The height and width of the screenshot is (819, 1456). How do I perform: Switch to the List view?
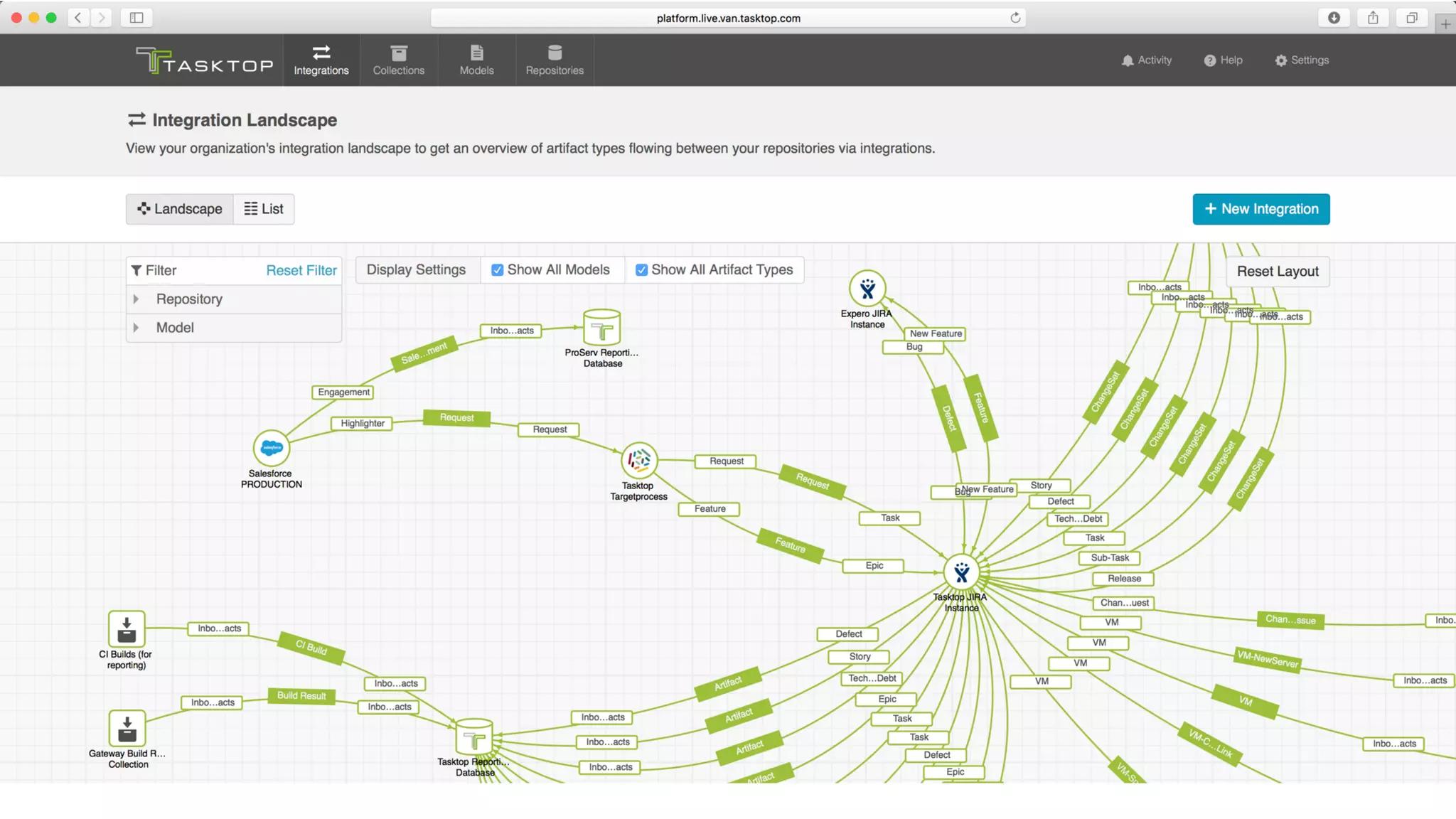[264, 209]
